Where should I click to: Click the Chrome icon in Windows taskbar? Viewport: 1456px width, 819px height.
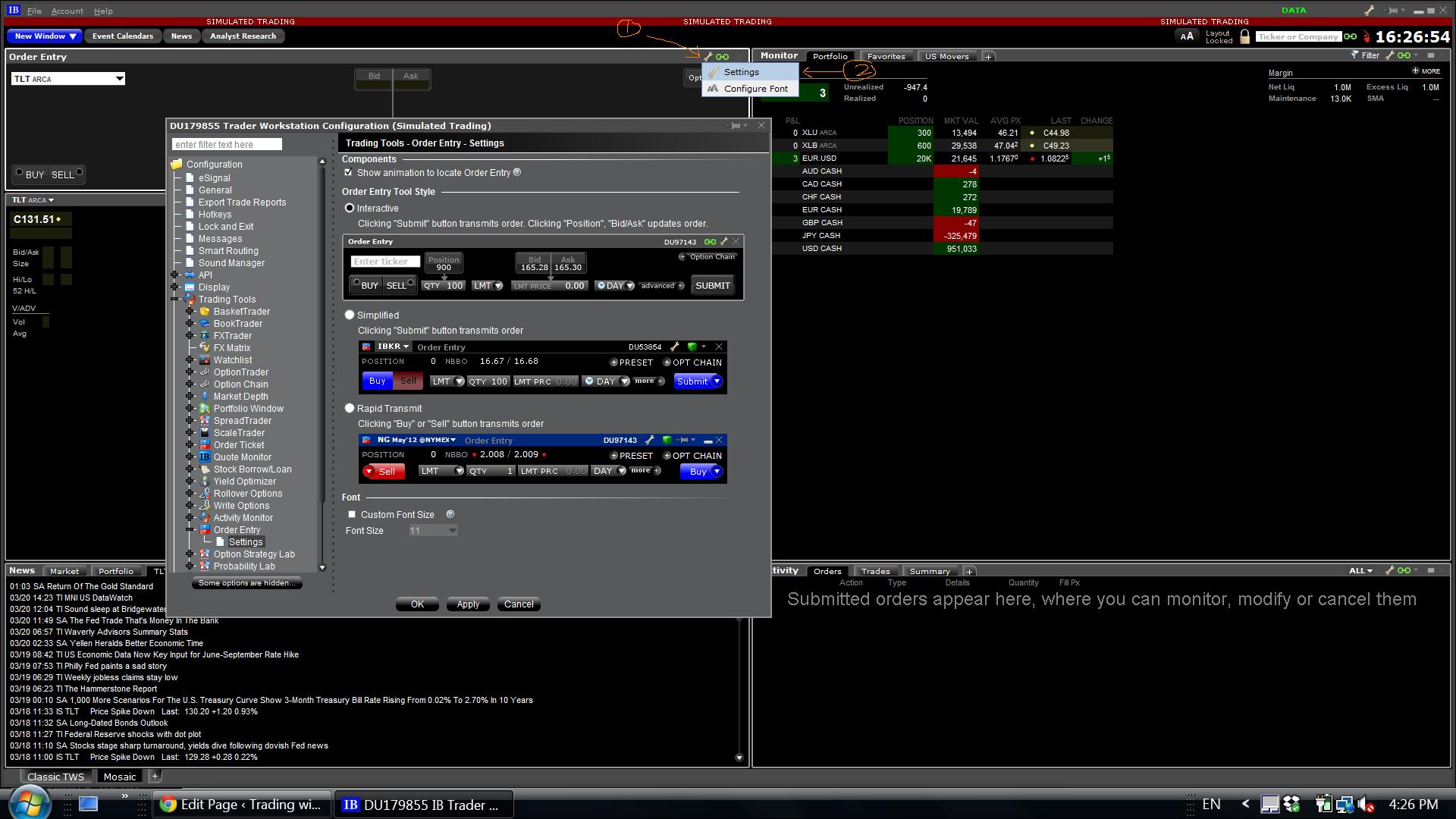168,805
